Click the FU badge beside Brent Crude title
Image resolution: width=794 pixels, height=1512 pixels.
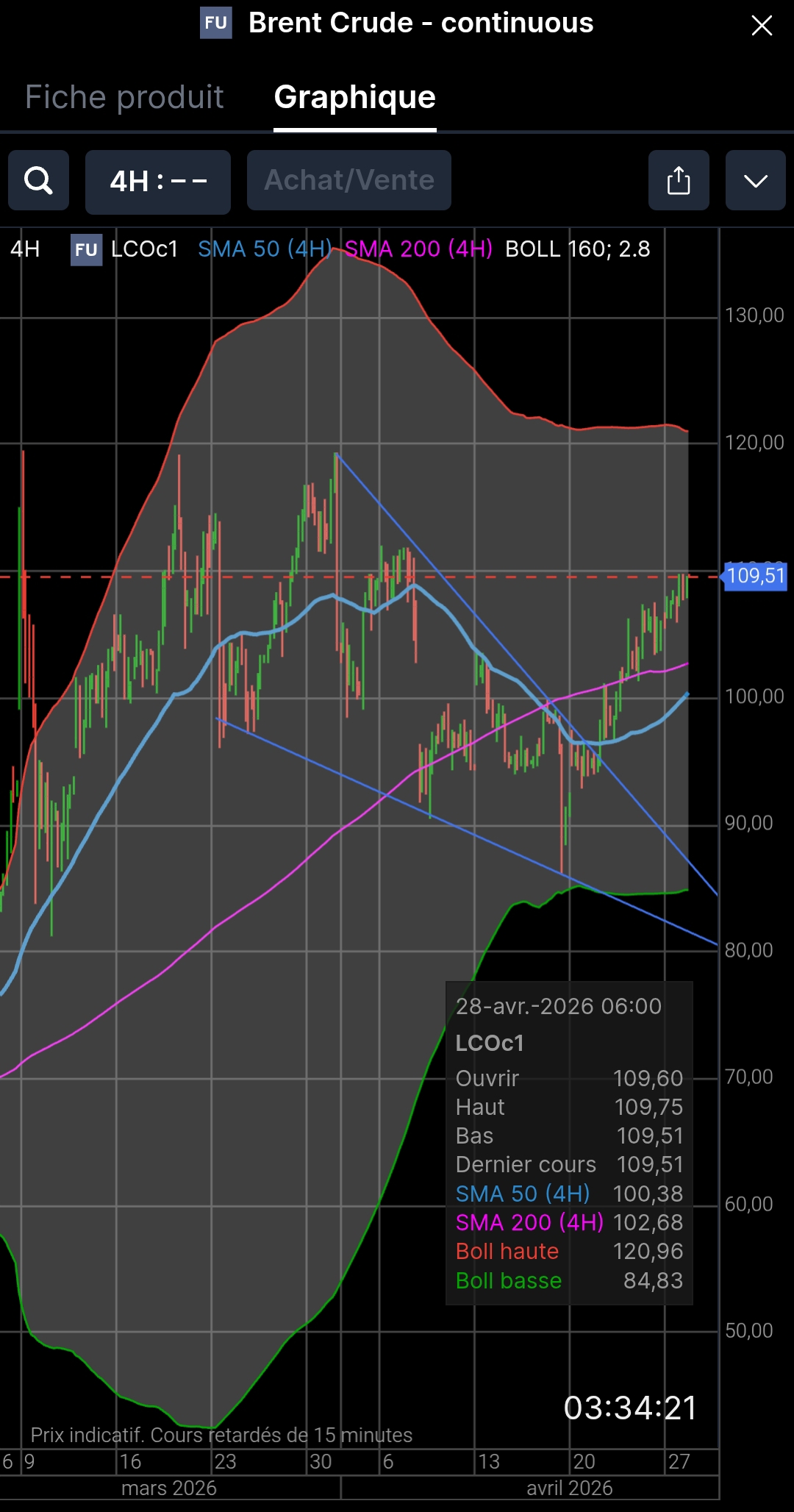[x=216, y=23]
